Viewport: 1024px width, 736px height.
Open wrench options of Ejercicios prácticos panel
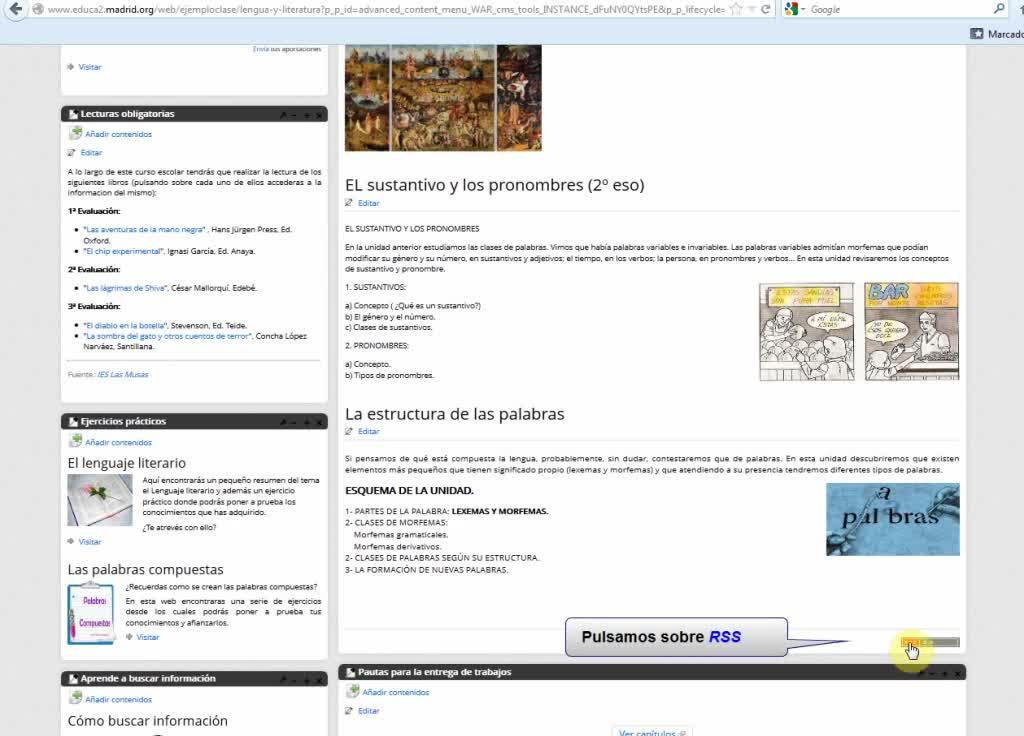(283, 423)
